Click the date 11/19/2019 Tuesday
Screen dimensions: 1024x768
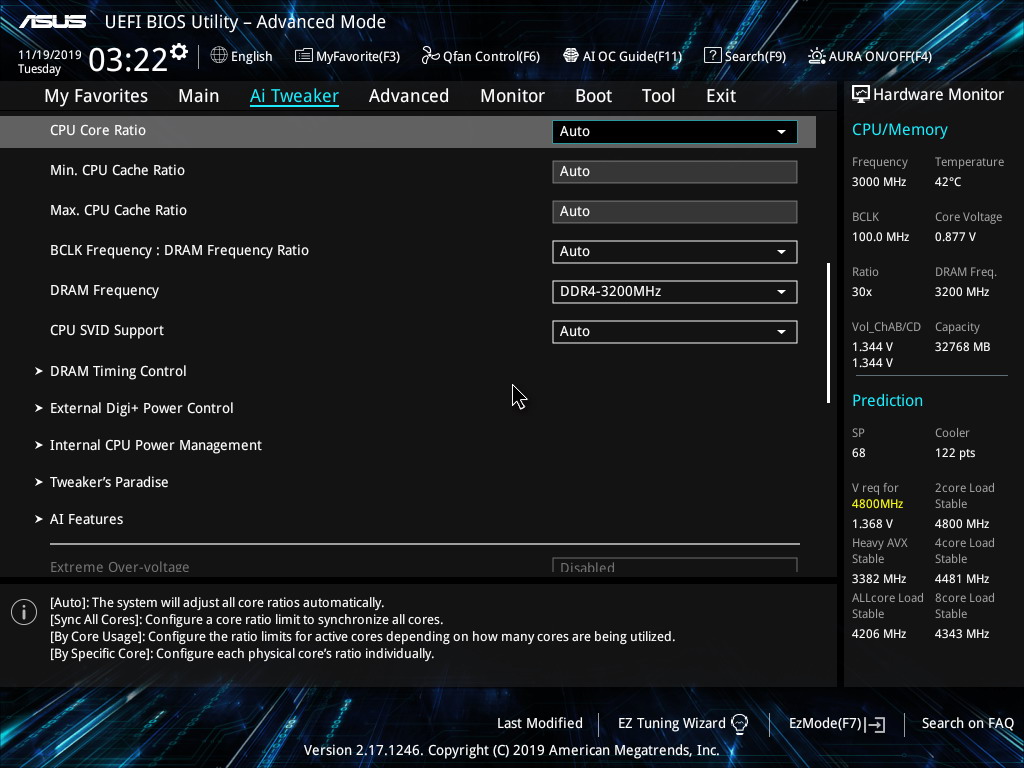[50, 62]
